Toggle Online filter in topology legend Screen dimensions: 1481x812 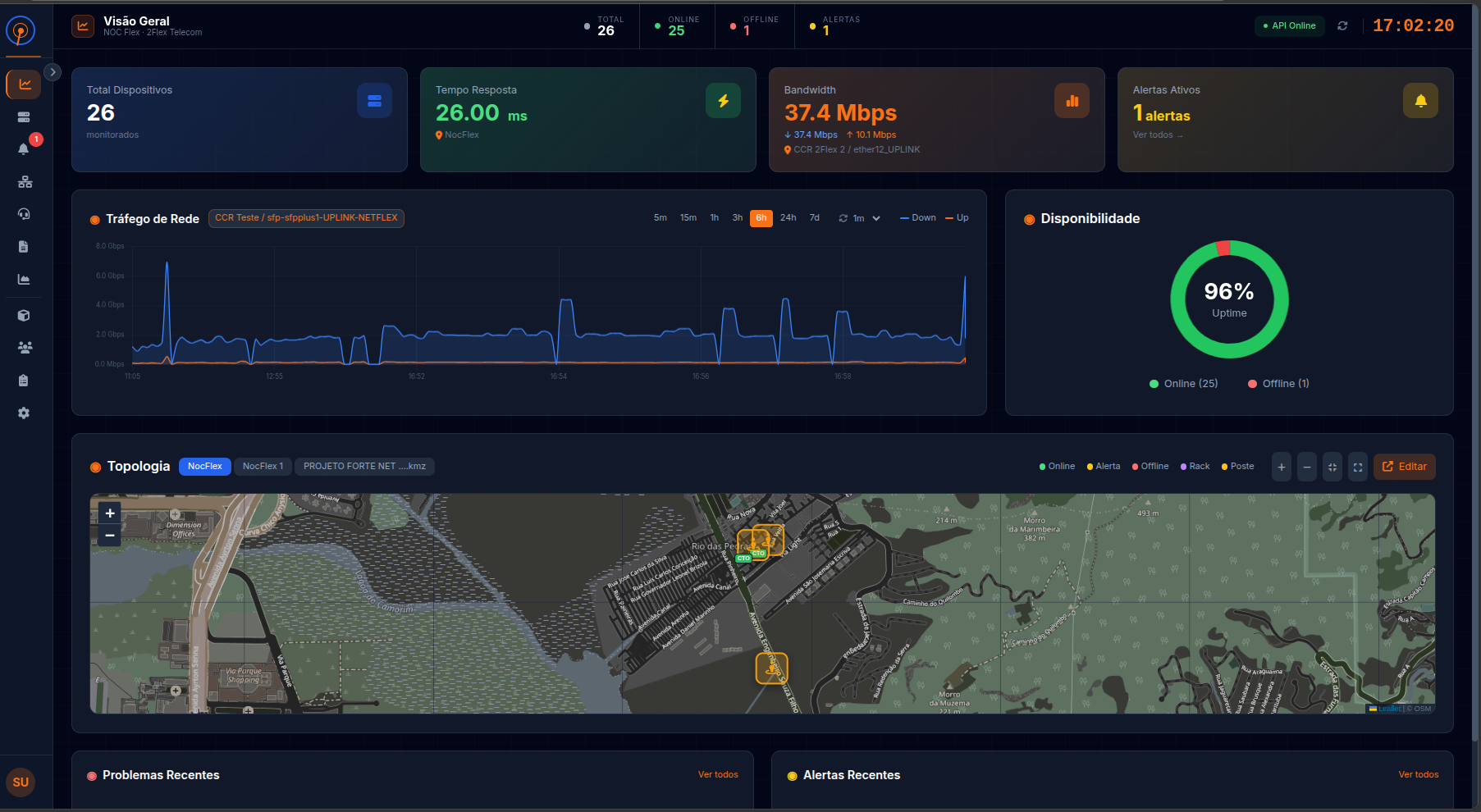coord(1057,467)
